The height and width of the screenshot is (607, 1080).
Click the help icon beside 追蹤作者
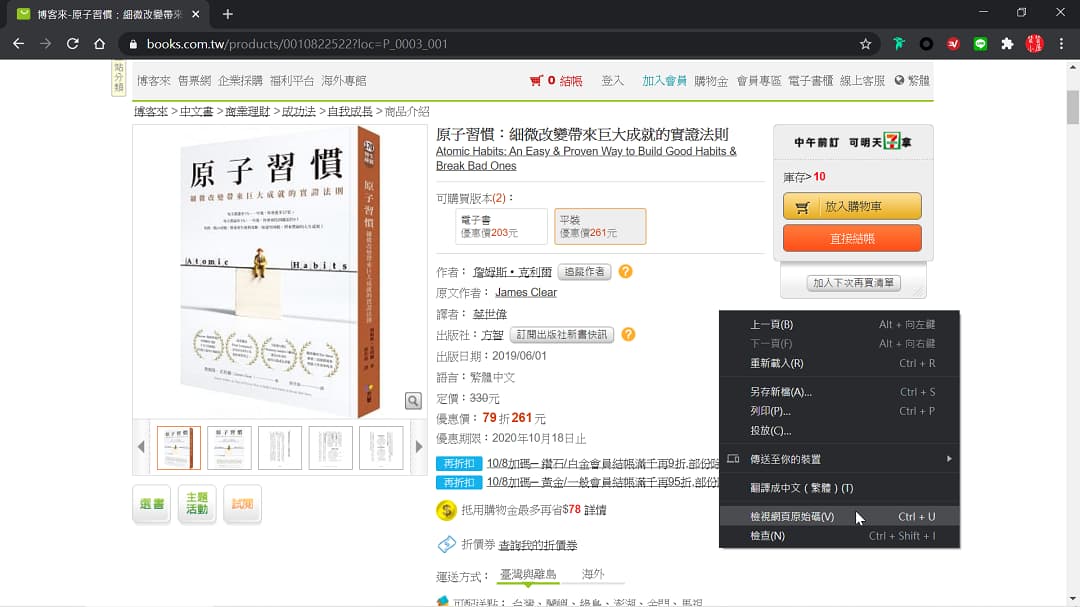(625, 271)
